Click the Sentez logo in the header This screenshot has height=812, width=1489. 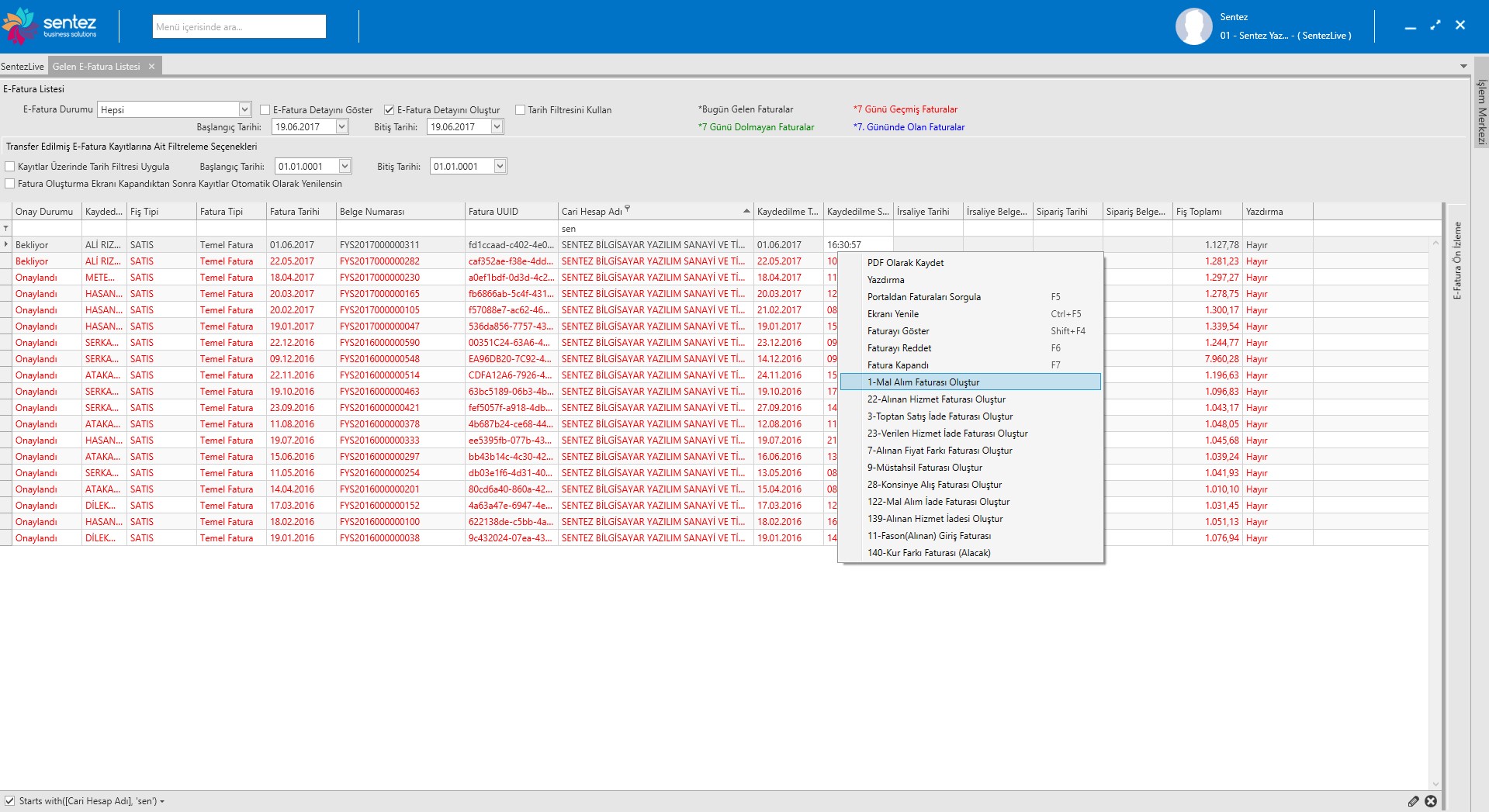point(50,26)
